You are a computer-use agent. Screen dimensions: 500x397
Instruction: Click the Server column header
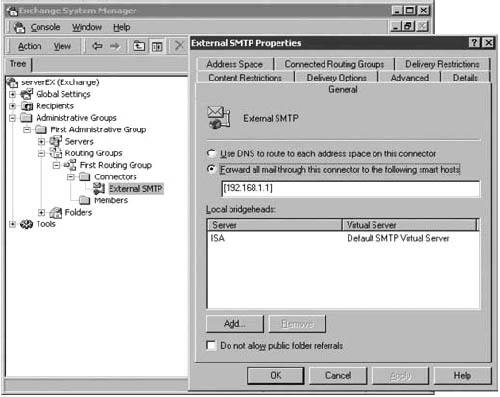[x=275, y=225]
